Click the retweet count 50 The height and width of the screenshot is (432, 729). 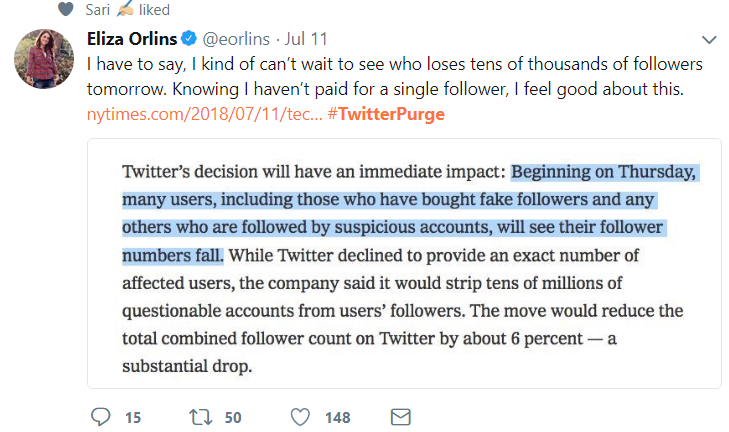coord(232,417)
